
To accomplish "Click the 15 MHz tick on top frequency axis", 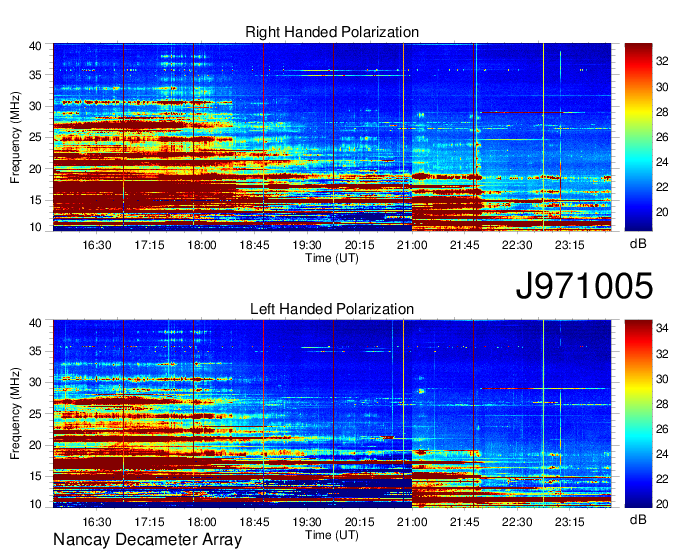I will [35, 200].
